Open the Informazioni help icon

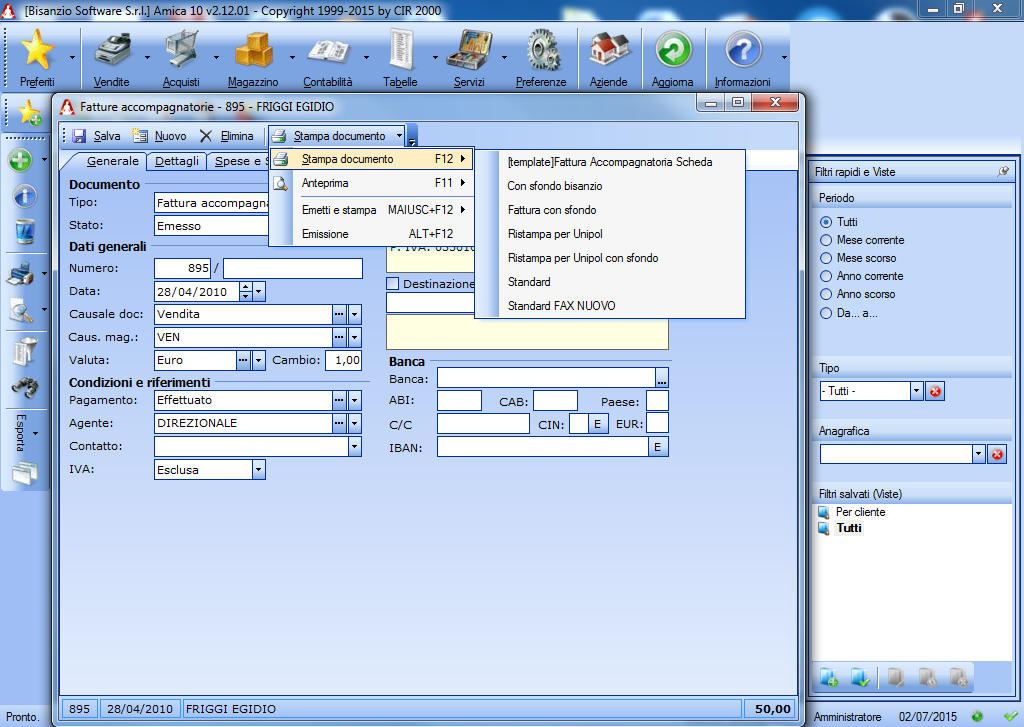click(743, 51)
